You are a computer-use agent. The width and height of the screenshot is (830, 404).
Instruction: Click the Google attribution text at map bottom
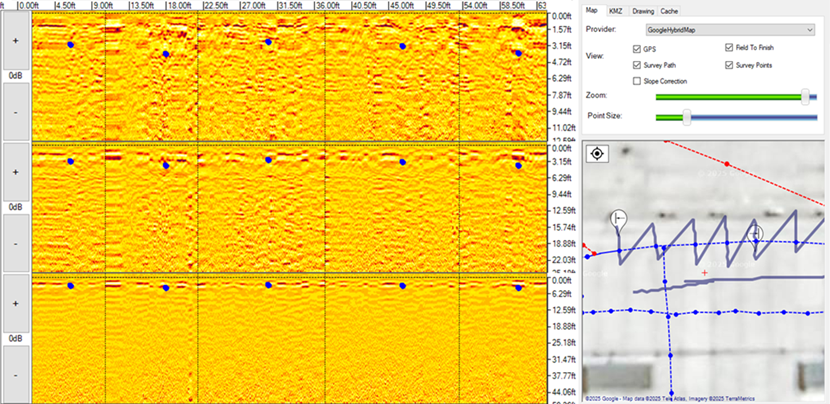[x=669, y=399]
